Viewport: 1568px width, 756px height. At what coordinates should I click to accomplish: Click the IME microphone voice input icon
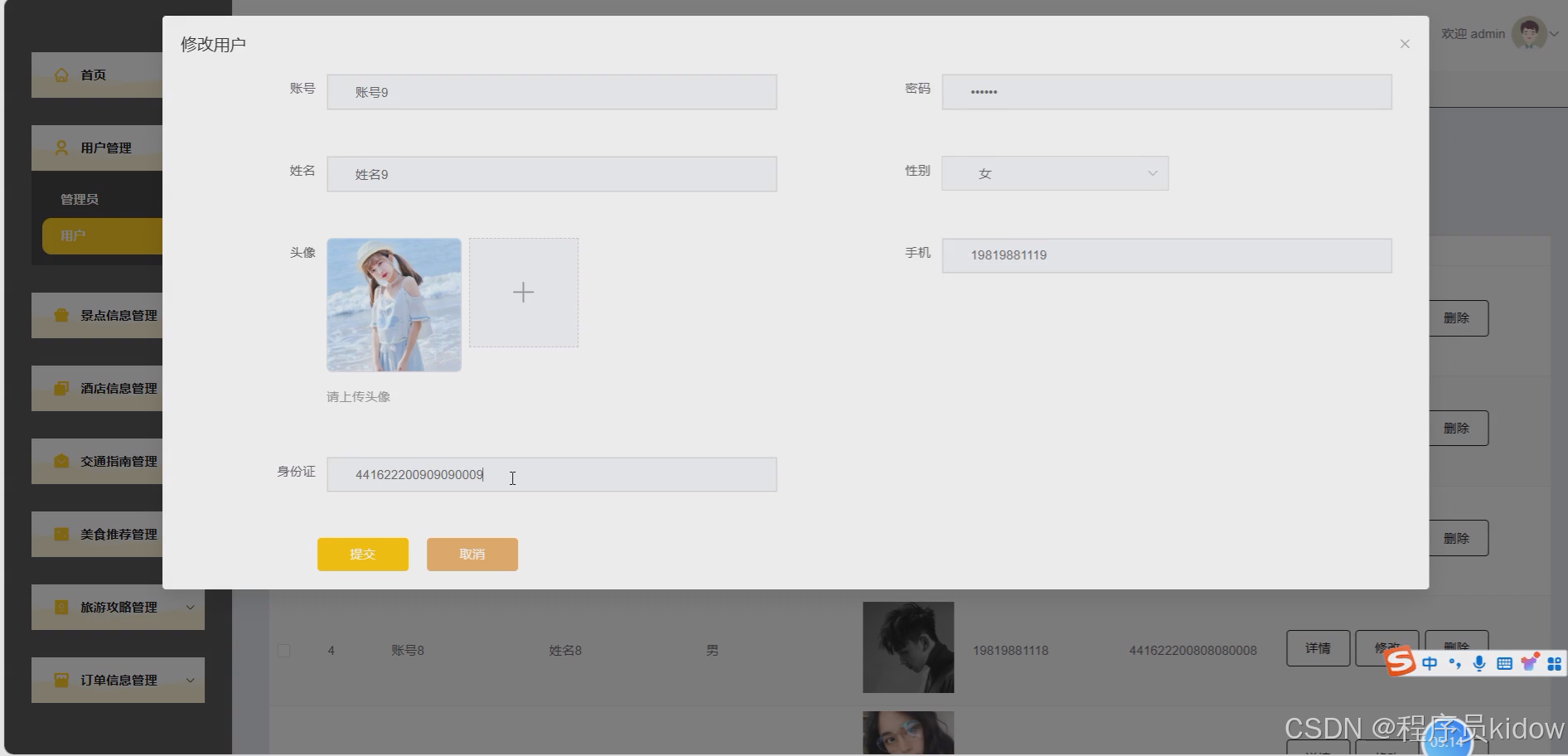pyautogui.click(x=1479, y=663)
